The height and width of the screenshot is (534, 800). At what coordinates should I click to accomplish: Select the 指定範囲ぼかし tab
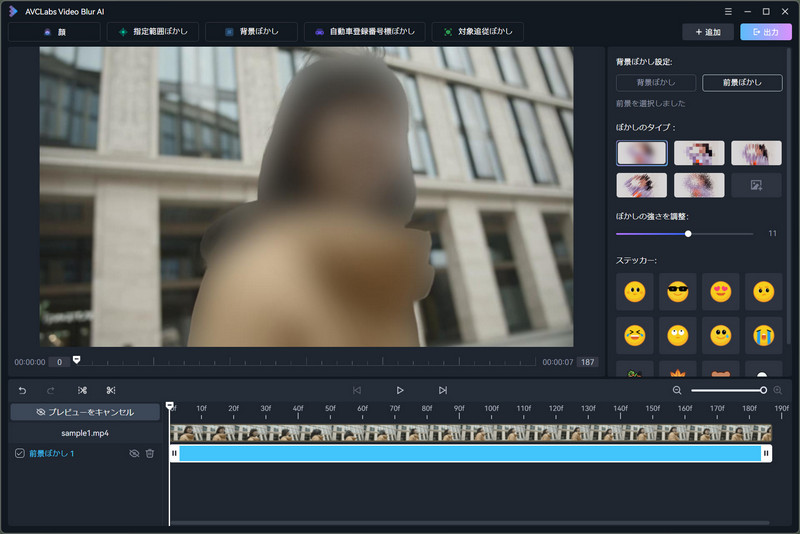tap(153, 32)
